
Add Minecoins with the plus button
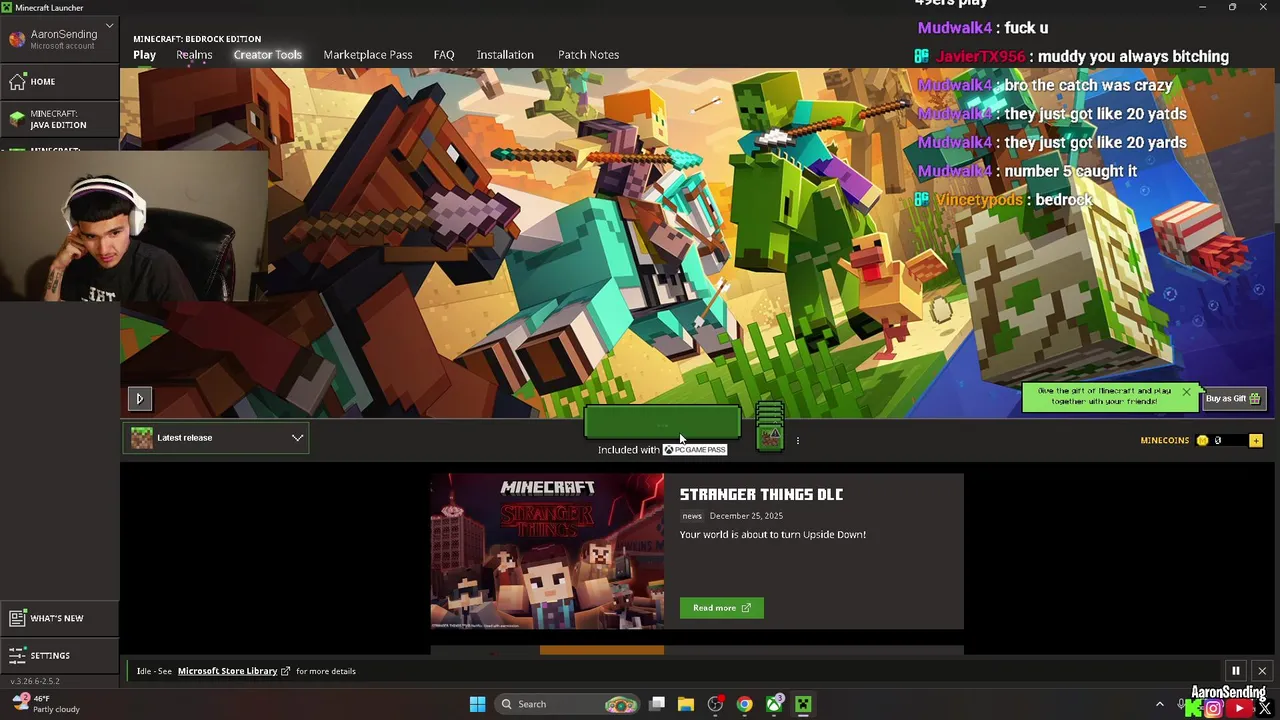(x=1255, y=440)
